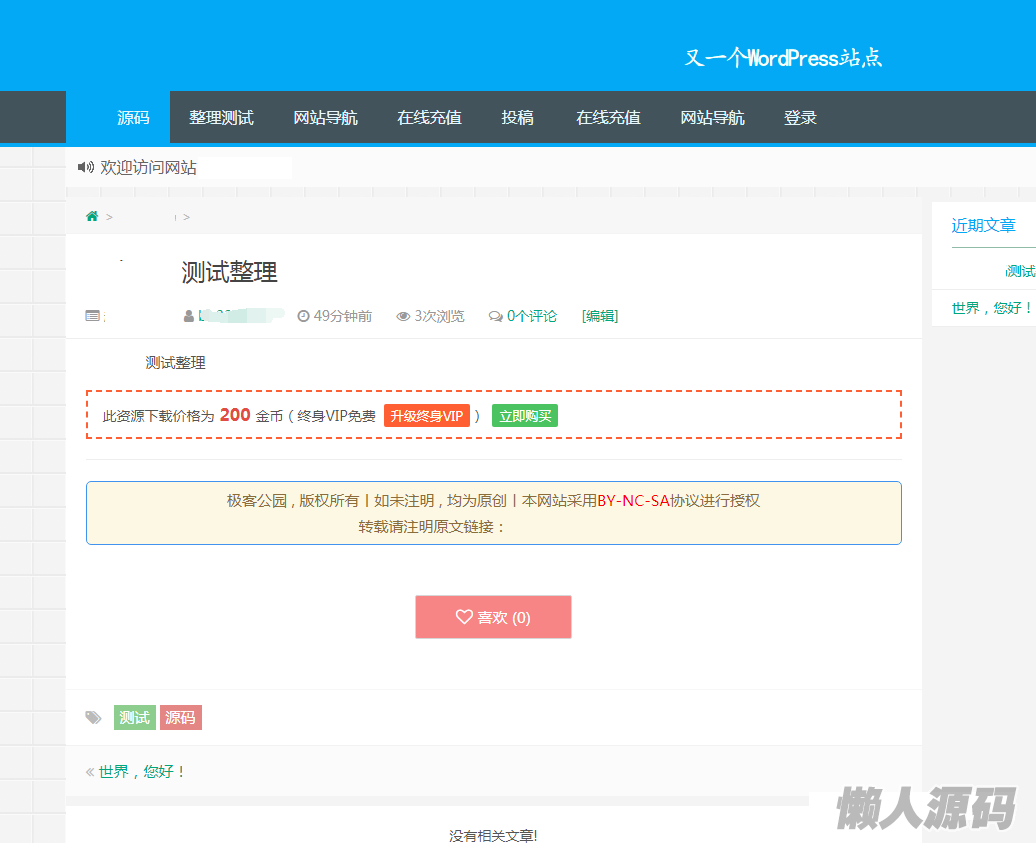
Task: Click the eye icon by 3次浏览
Action: pyautogui.click(x=403, y=316)
